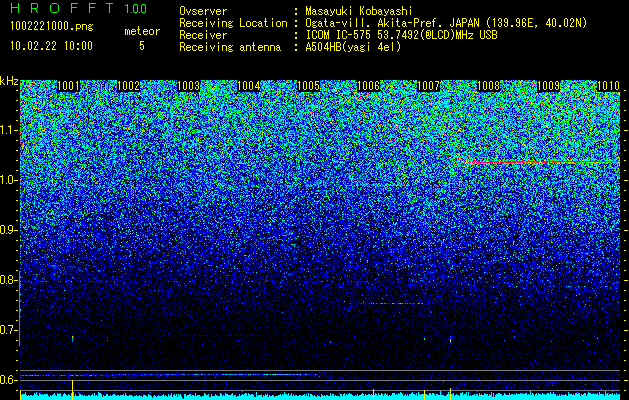629x400 pixels.
Task: Click the kHz axis unit label
Action: [9, 81]
